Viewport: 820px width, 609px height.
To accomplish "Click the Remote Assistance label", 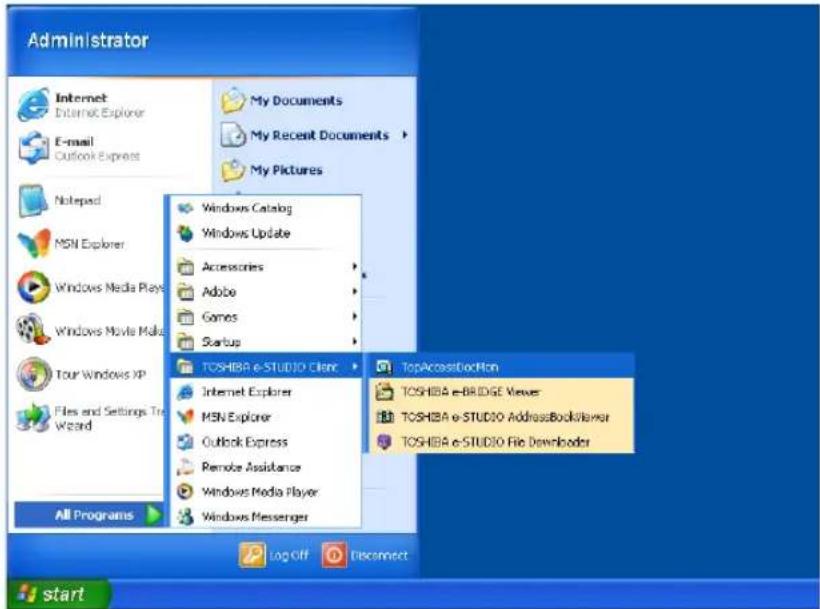I will [x=252, y=467].
